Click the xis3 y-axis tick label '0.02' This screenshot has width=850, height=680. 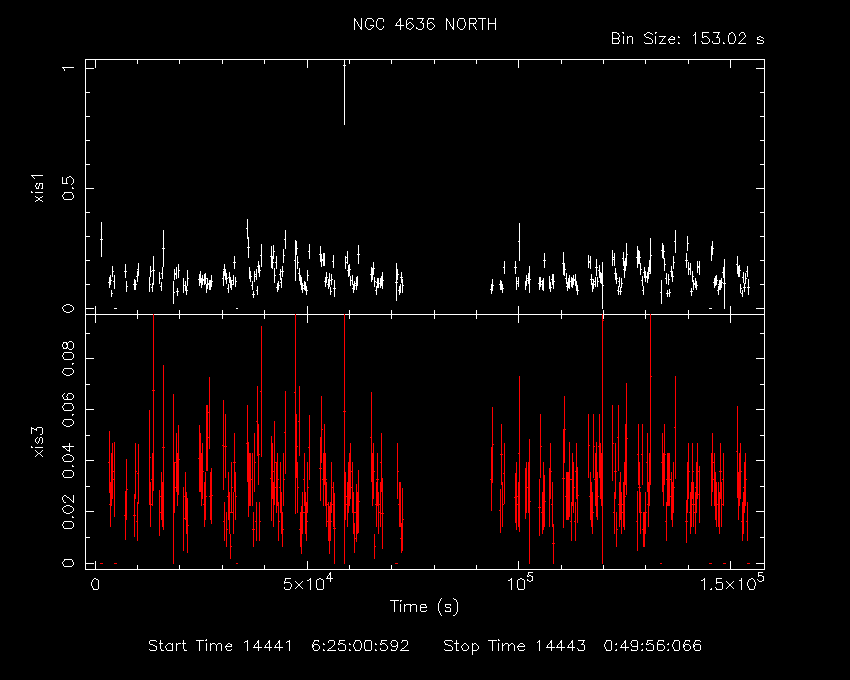[x=68, y=511]
